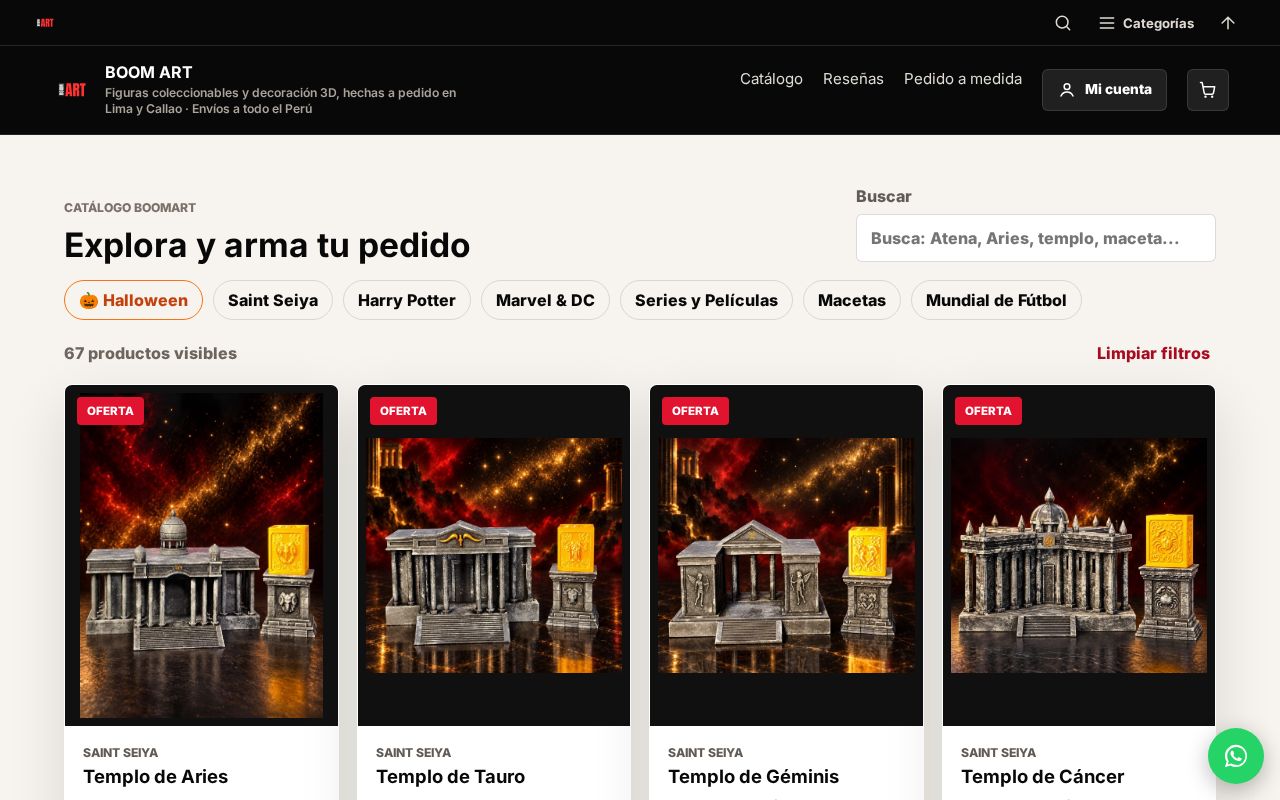Click SAINT SEIYA label above Templo de Aries
This screenshot has width=1280, height=800.
pyautogui.click(x=120, y=752)
